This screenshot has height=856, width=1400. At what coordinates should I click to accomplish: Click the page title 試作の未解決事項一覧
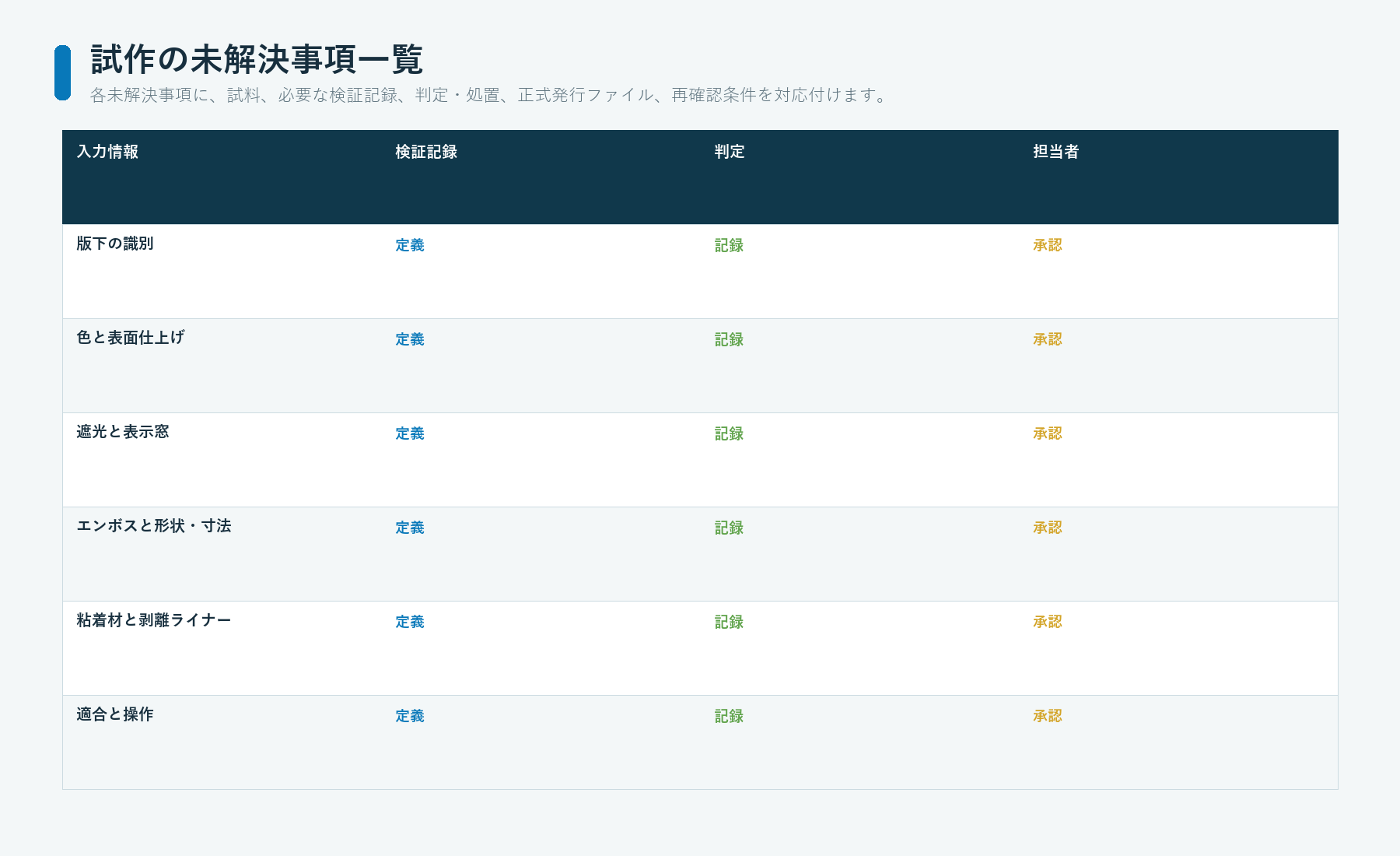257,59
